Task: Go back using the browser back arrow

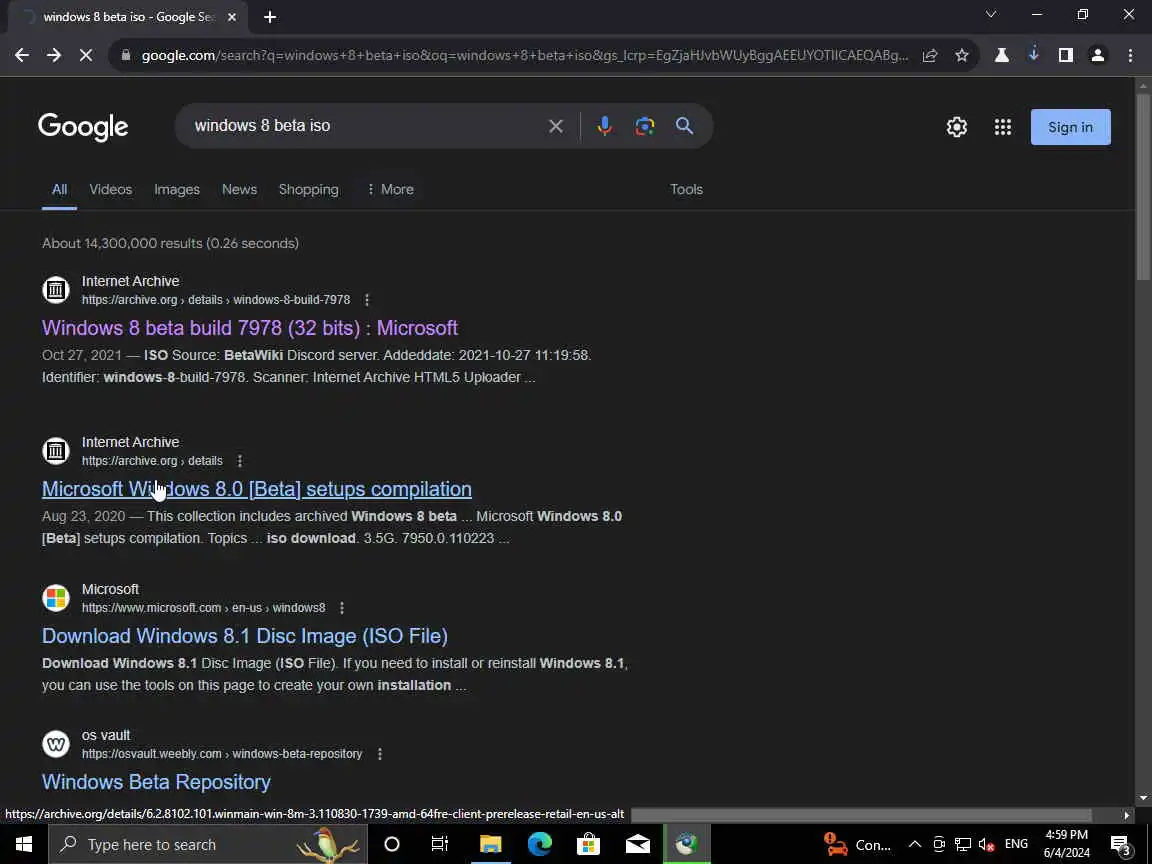Action: 22,55
